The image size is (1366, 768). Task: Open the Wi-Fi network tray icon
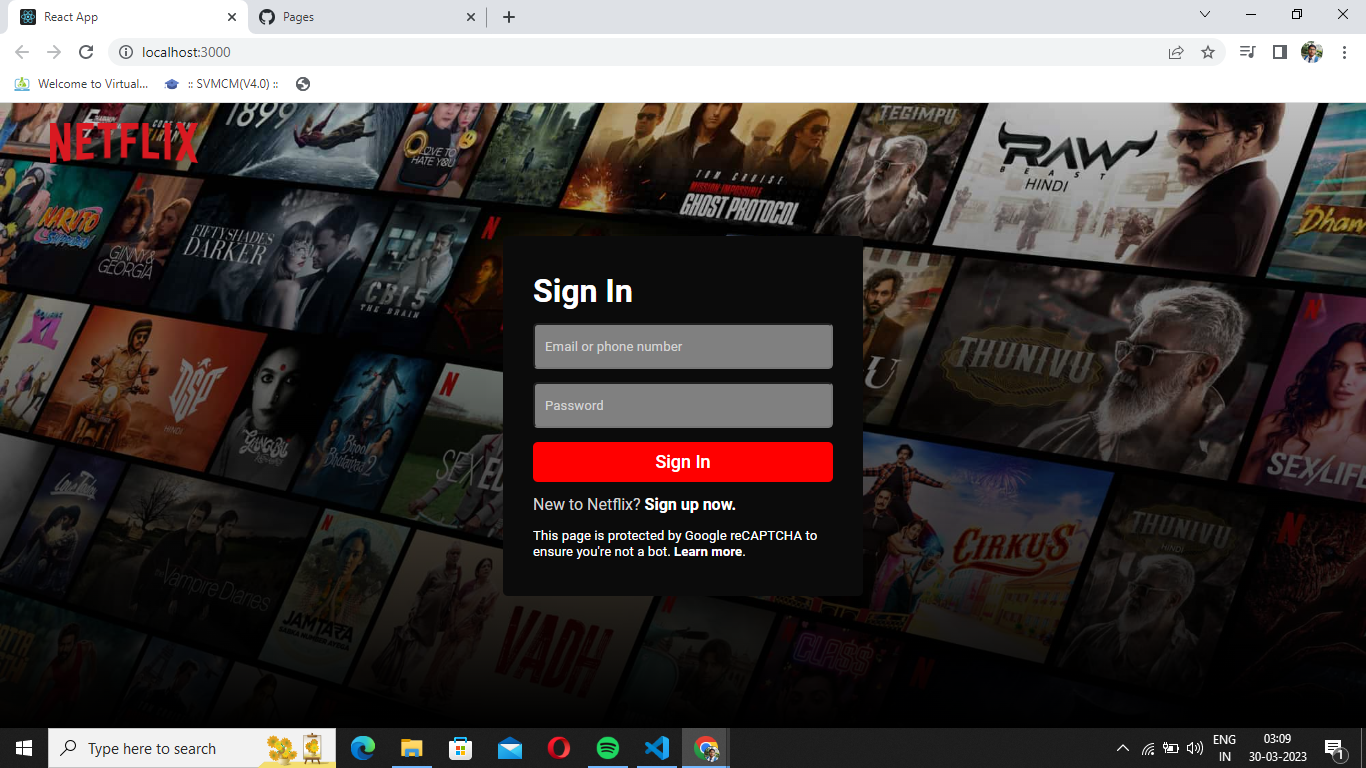pyautogui.click(x=1148, y=748)
